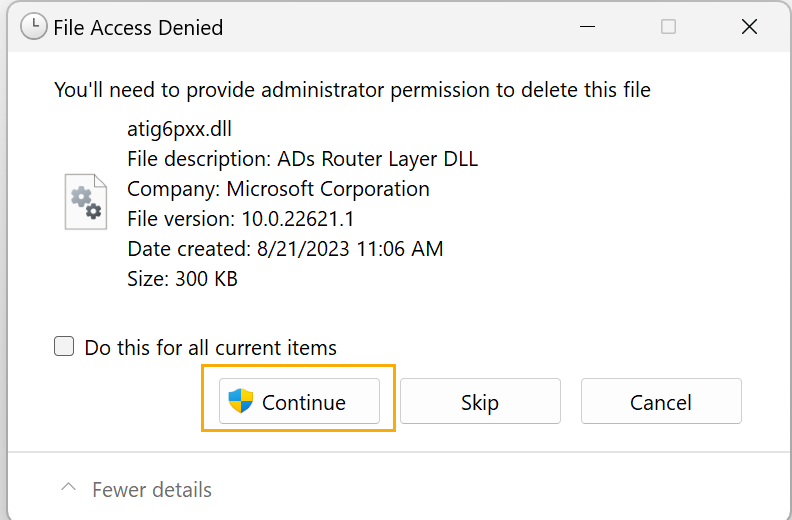Click the DLL file gear icon
The width and height of the screenshot is (792, 520).
[86, 202]
